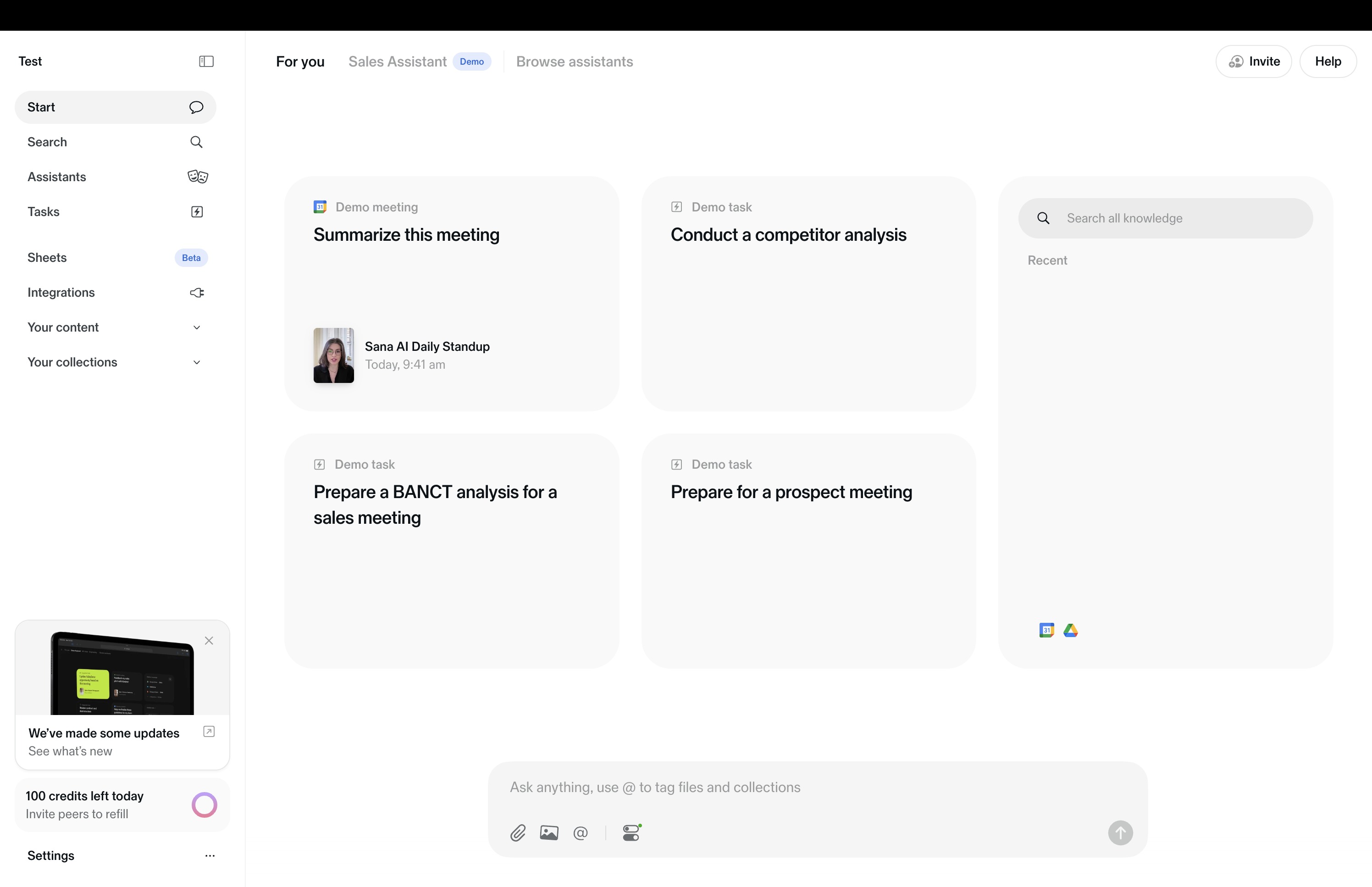Expand Your content section
1372x887 pixels.
click(196, 327)
